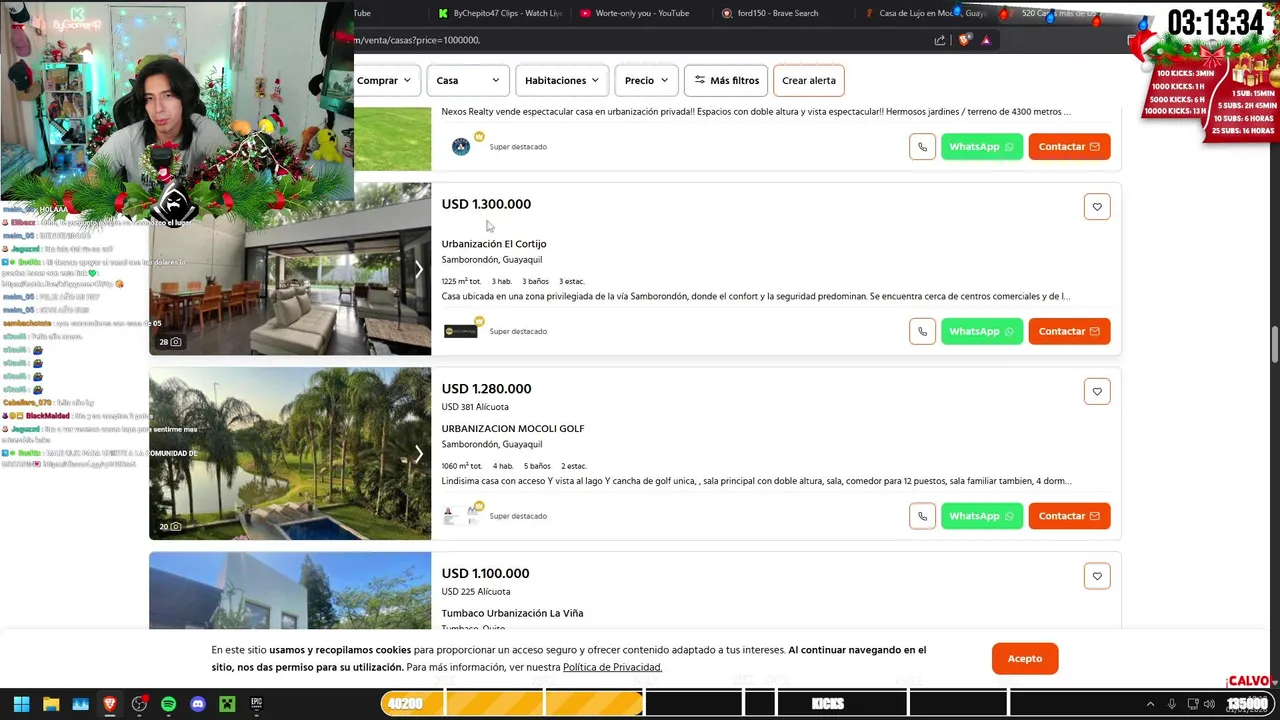Viewport: 1280px width, 720px height.
Task: Open Brave Rewards triangle icon
Action: [986, 40]
